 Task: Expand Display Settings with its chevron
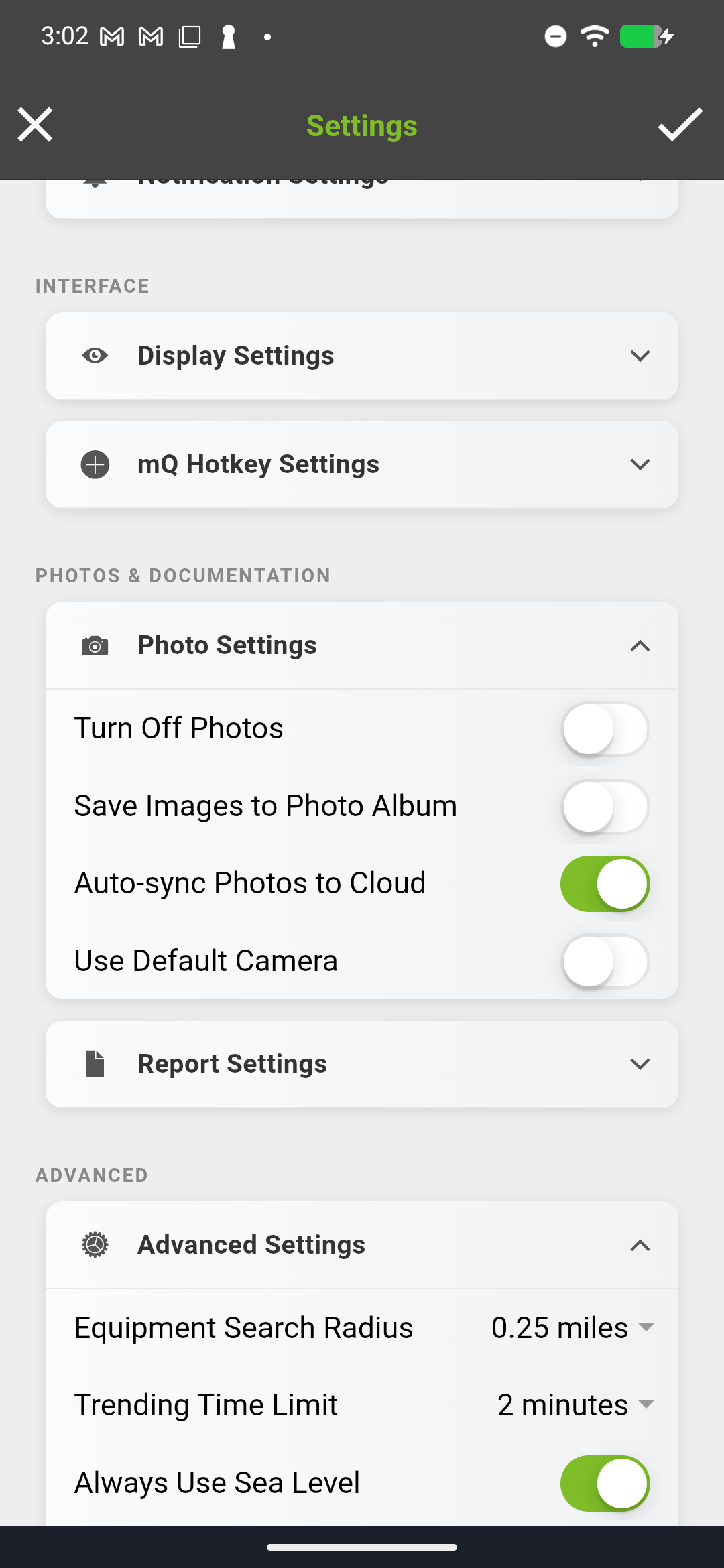(x=640, y=356)
